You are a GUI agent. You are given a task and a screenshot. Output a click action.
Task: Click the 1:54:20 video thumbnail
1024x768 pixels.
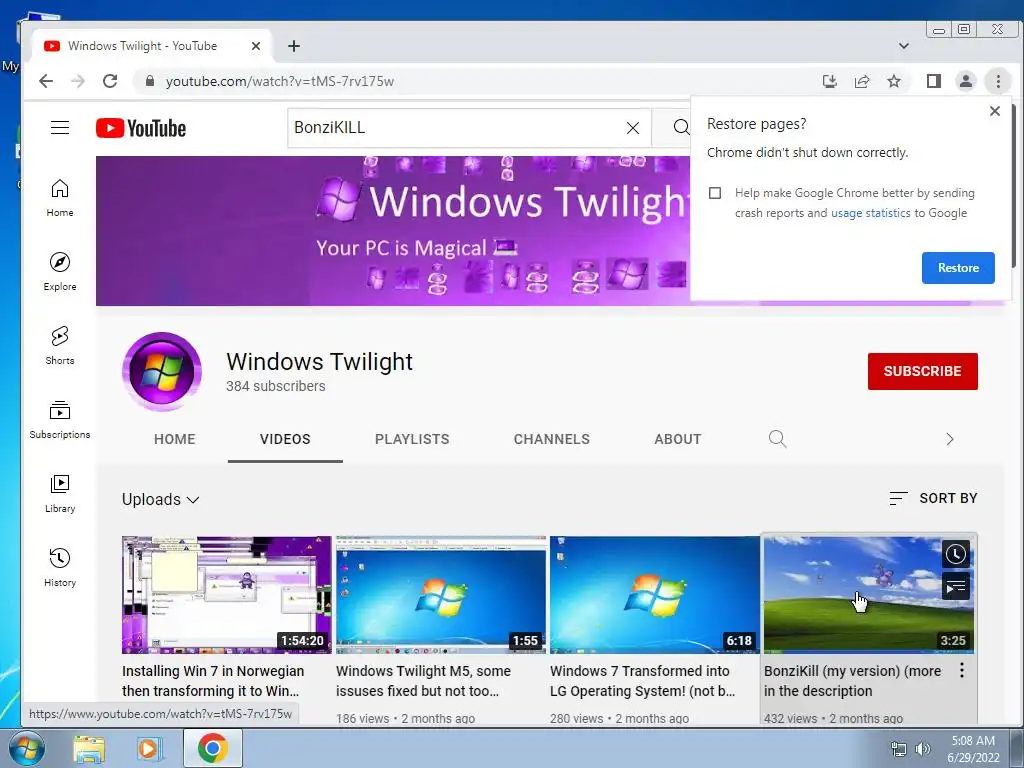tap(227, 594)
